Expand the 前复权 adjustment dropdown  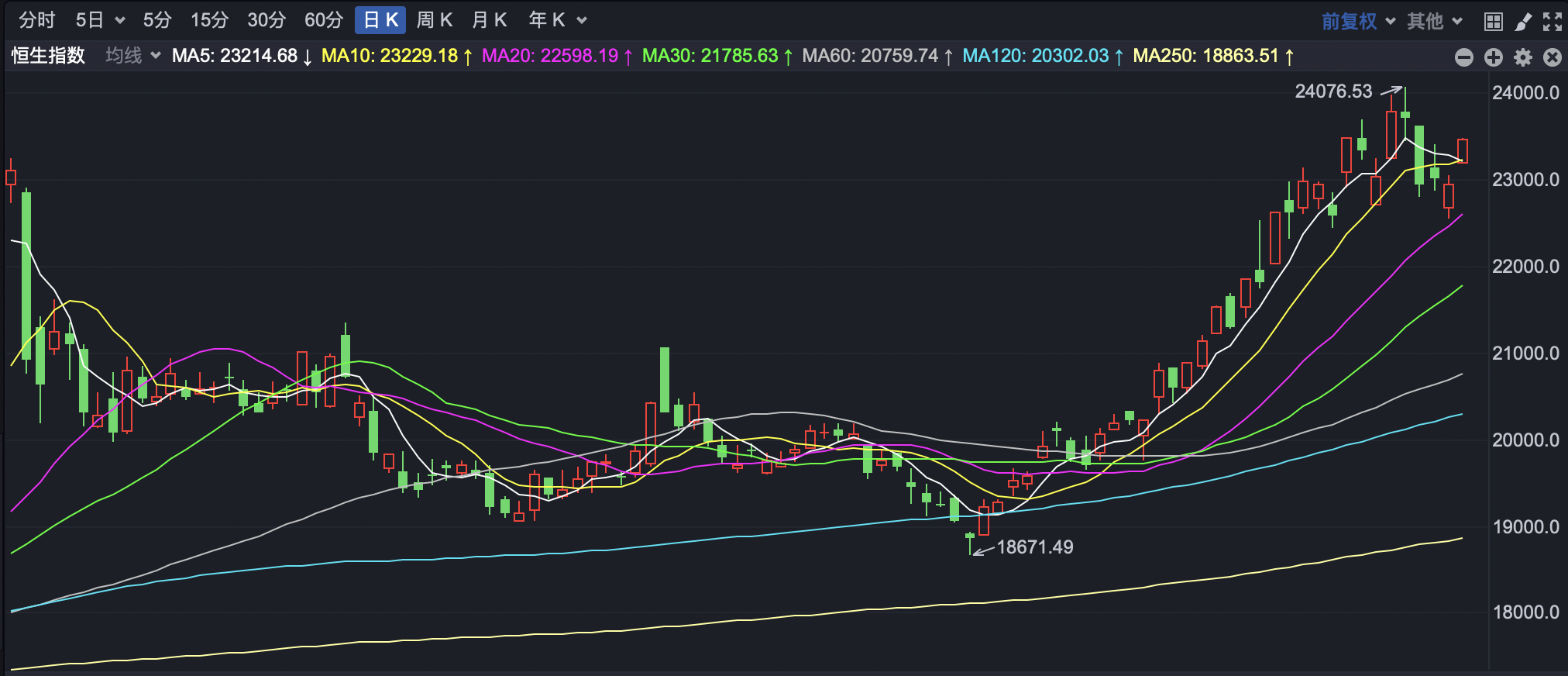pyautogui.click(x=1358, y=21)
